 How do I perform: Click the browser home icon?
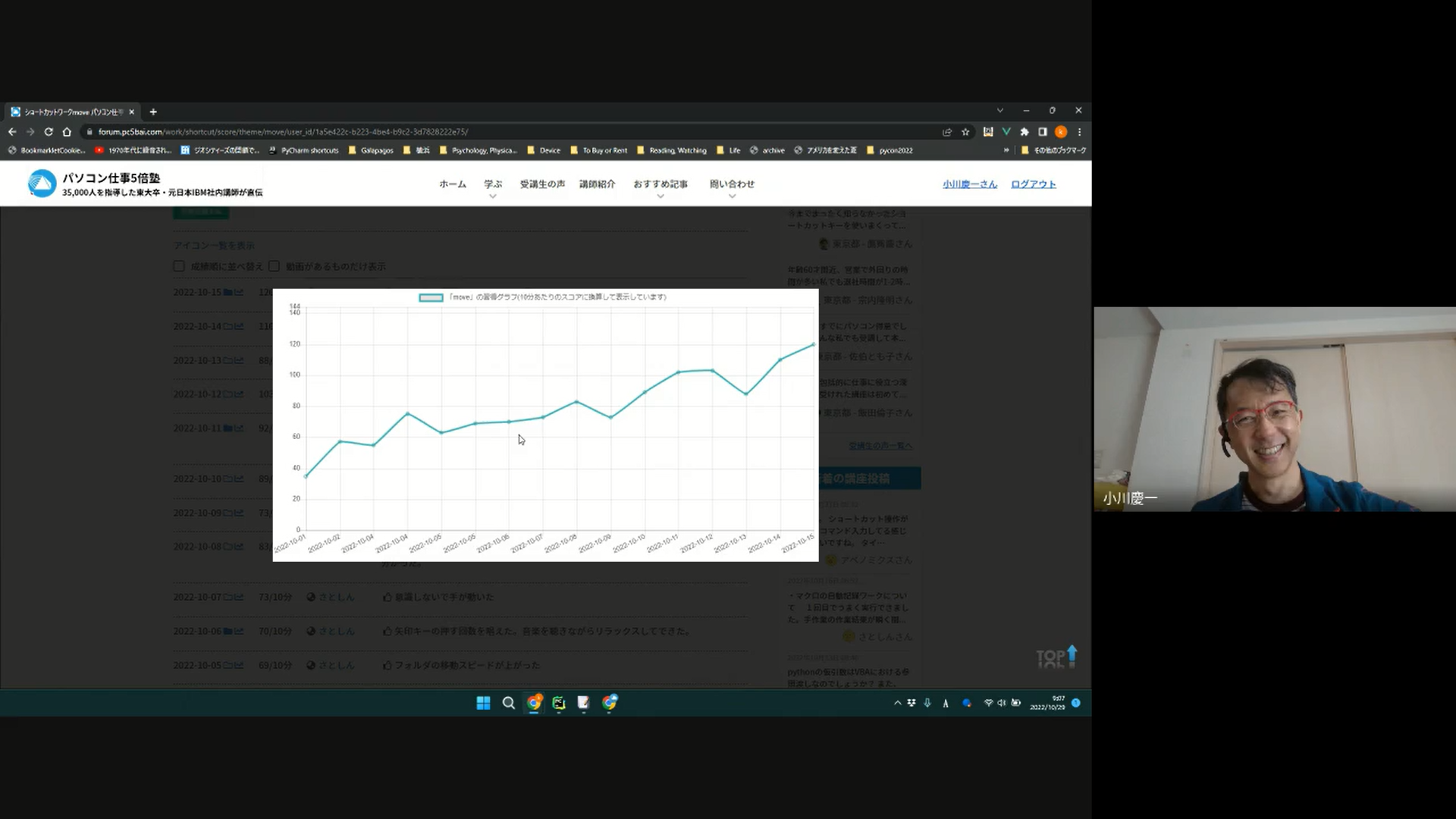67,132
